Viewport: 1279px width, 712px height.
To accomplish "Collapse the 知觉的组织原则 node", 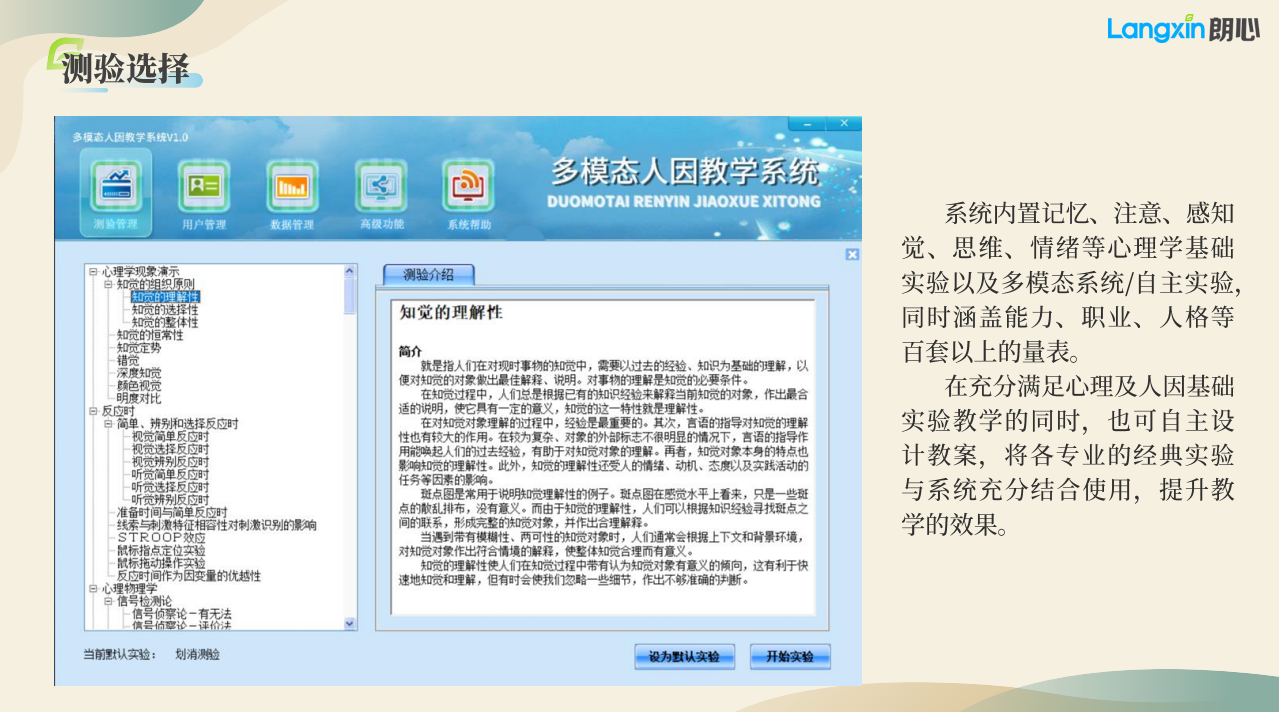I will tap(109, 284).
